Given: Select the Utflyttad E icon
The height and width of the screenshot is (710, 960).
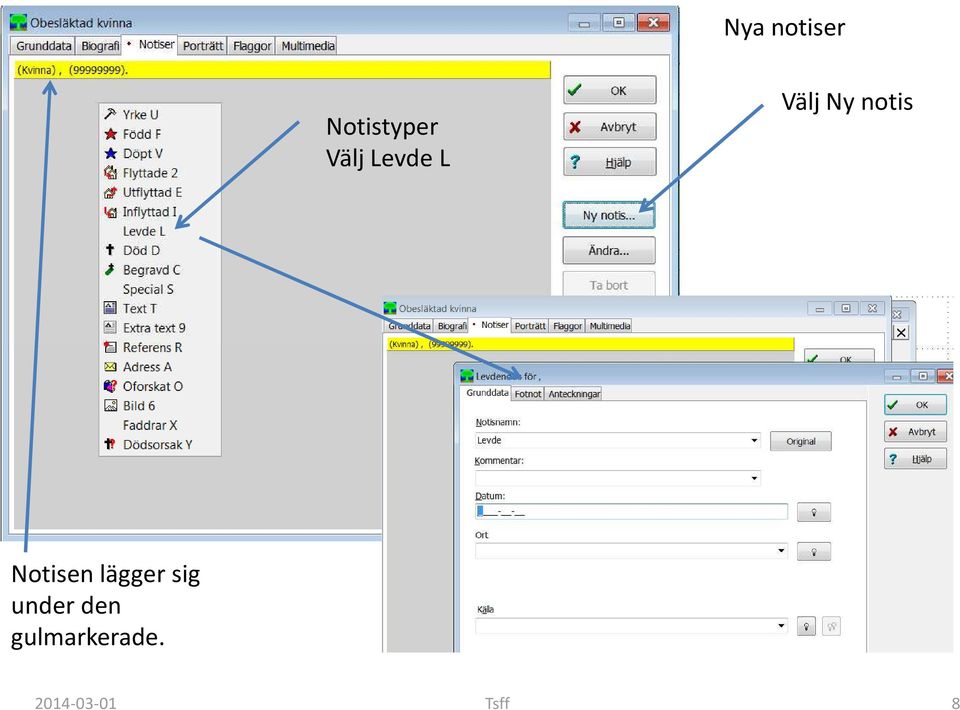Looking at the screenshot, I should [110, 192].
